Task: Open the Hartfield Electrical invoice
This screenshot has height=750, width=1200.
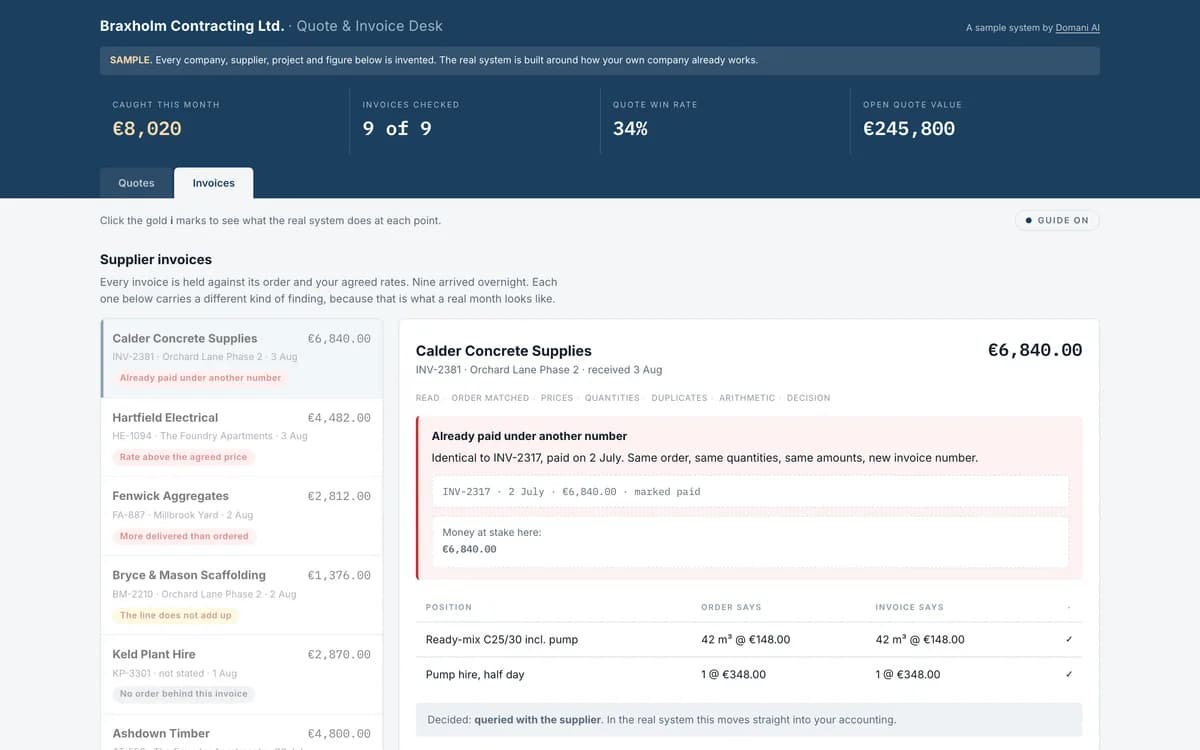Action: [241, 437]
